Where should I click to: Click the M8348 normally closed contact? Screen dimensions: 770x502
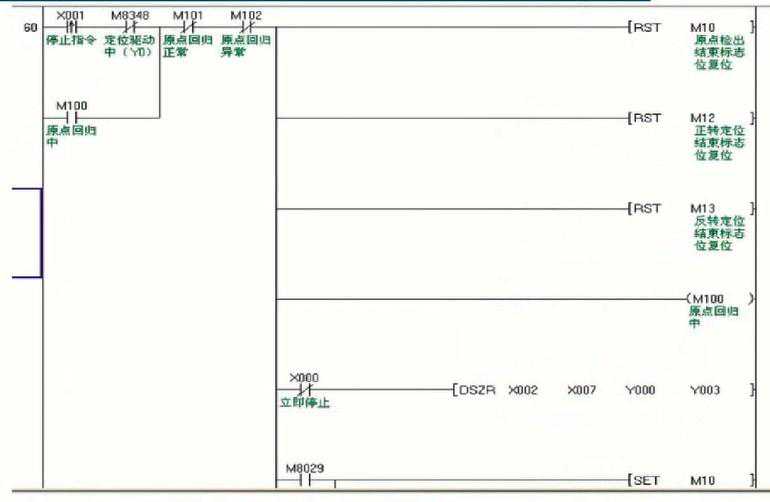pos(128,27)
